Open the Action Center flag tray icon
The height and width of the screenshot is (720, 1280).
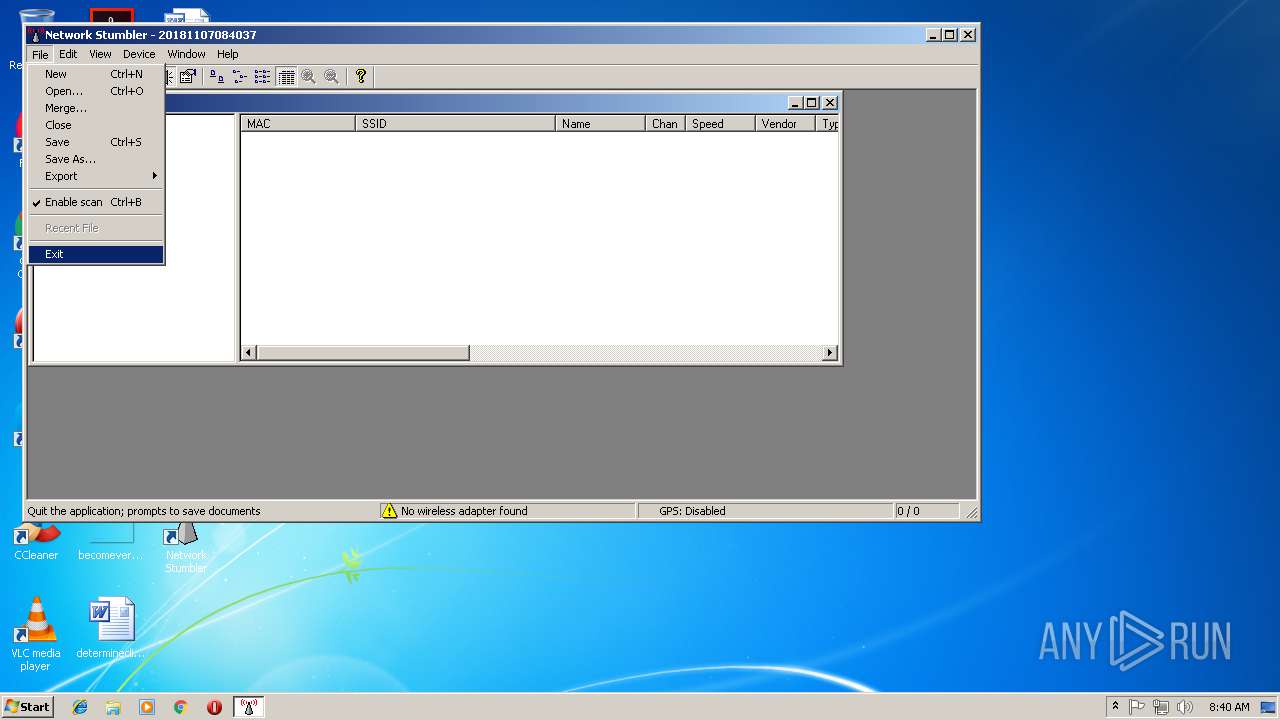click(x=1137, y=707)
